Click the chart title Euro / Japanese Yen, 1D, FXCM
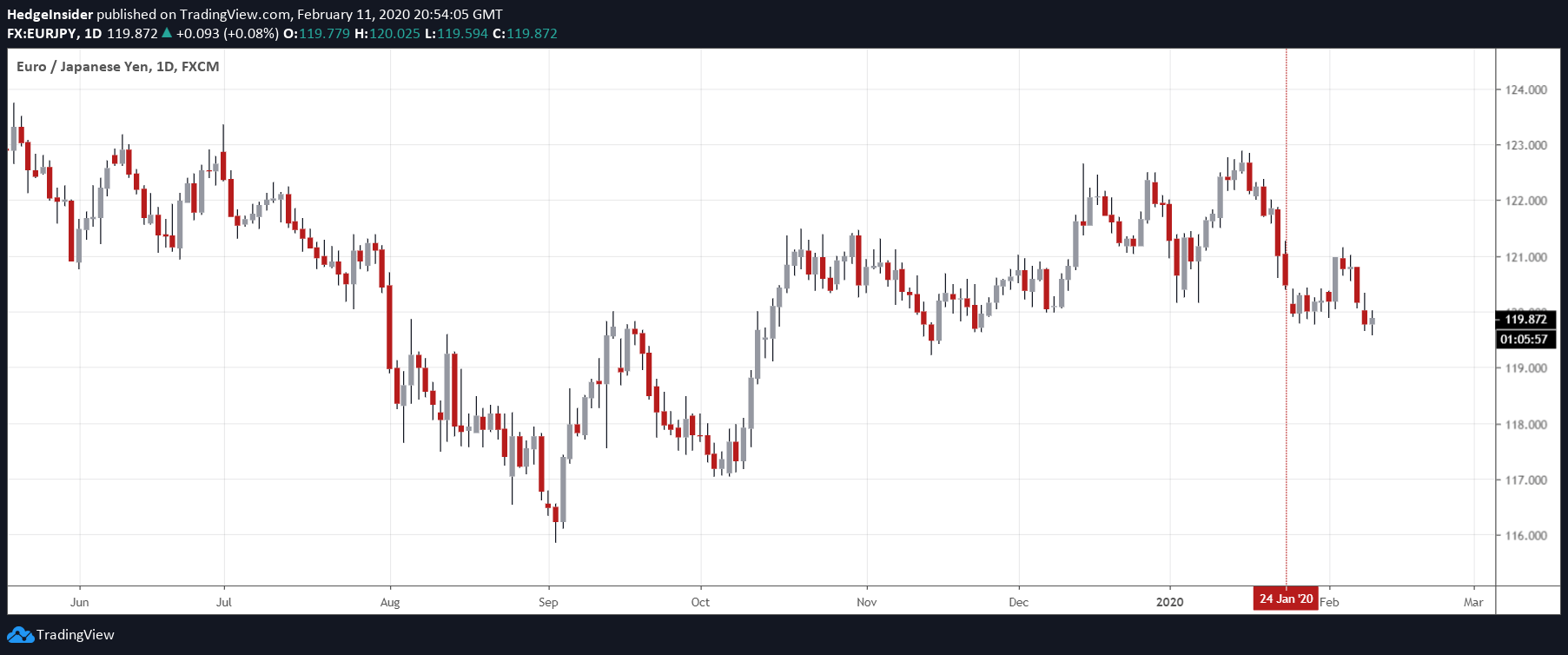1568x655 pixels. pos(118,67)
